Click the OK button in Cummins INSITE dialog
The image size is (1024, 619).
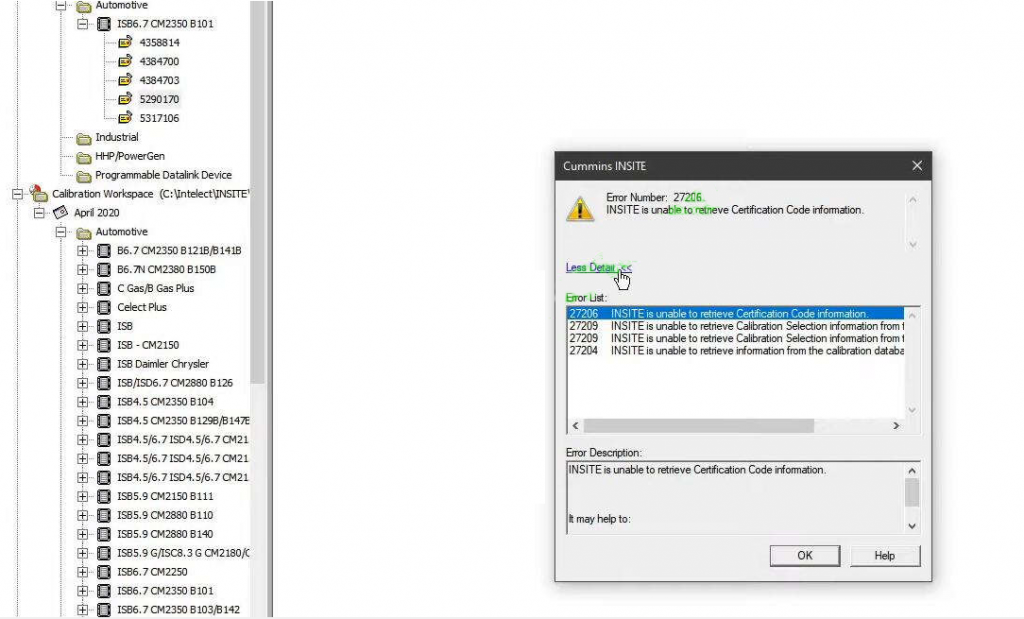[x=805, y=556]
